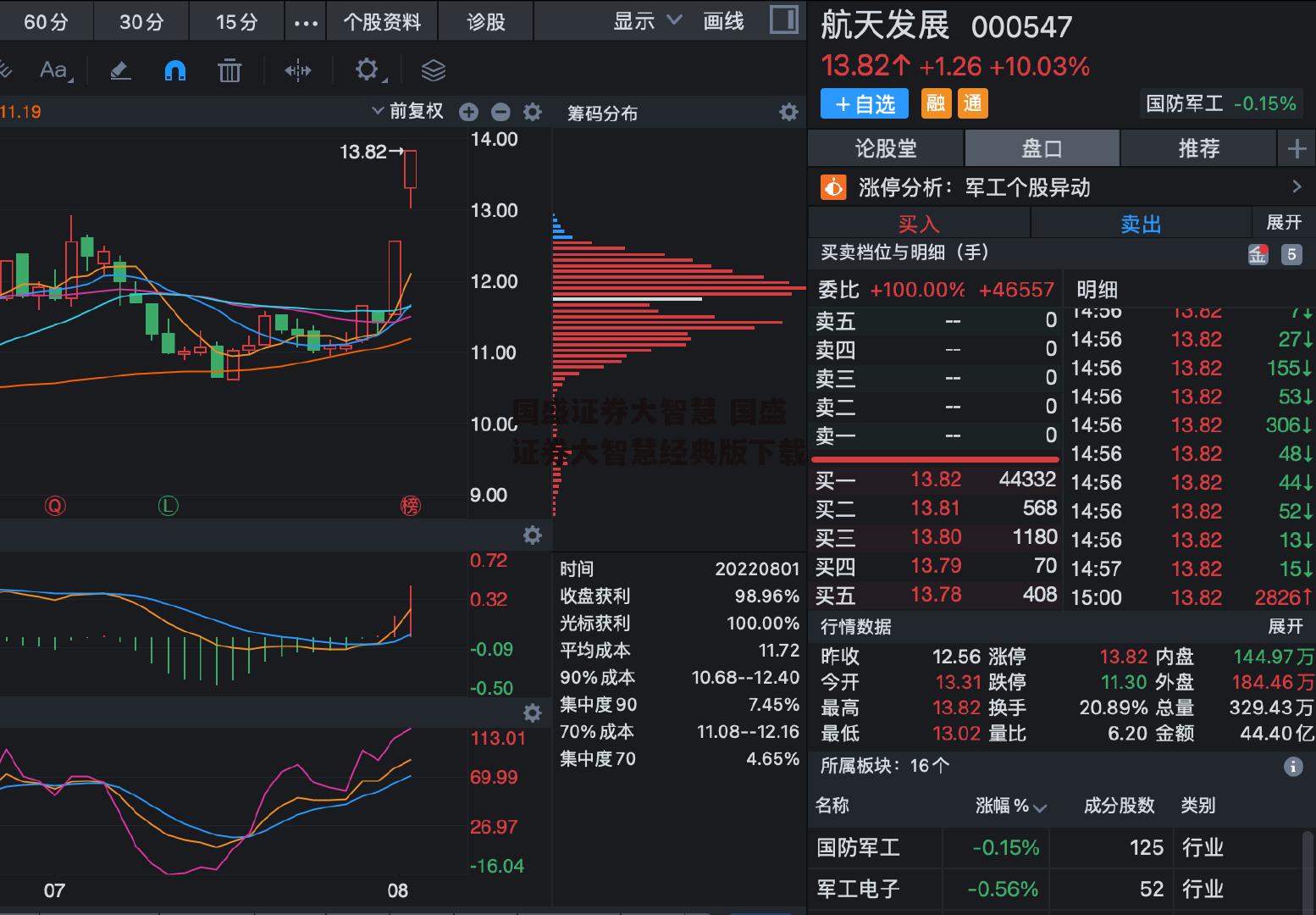Image resolution: width=1316 pixels, height=915 pixels.
Task: Open KDJ indicator panel settings gear
Action: click(x=532, y=713)
